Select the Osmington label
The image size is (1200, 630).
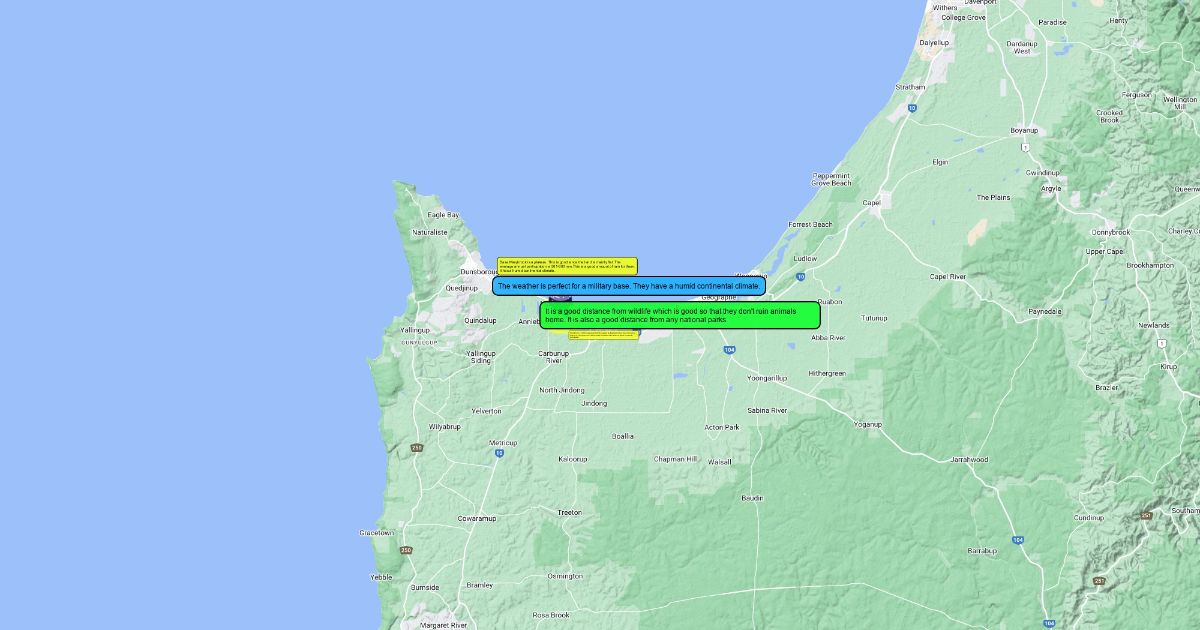[565, 576]
